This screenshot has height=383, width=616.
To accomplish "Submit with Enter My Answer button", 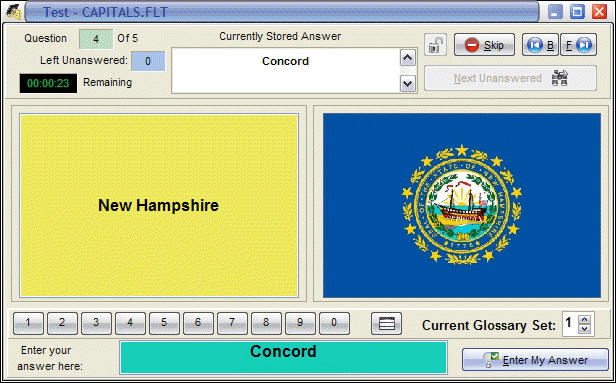I will tap(535, 359).
